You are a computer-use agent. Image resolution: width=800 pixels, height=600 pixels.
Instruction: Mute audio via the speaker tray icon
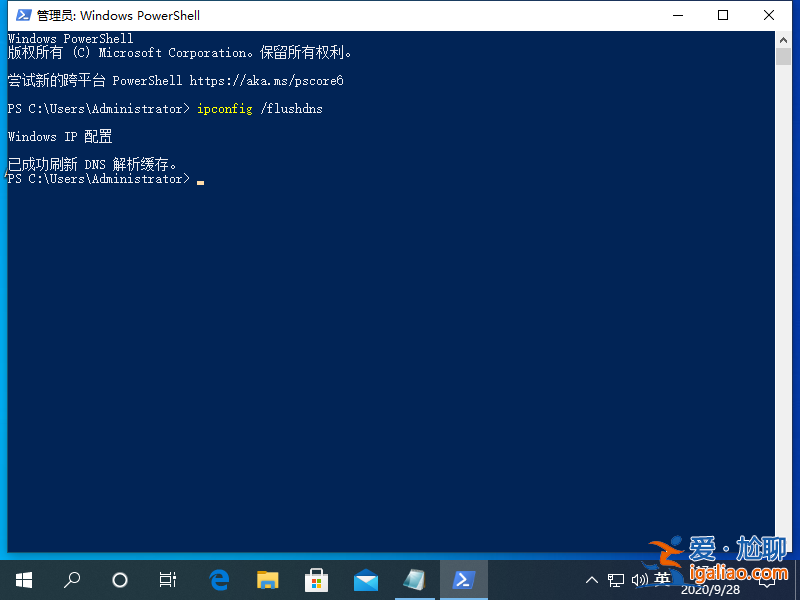click(640, 580)
